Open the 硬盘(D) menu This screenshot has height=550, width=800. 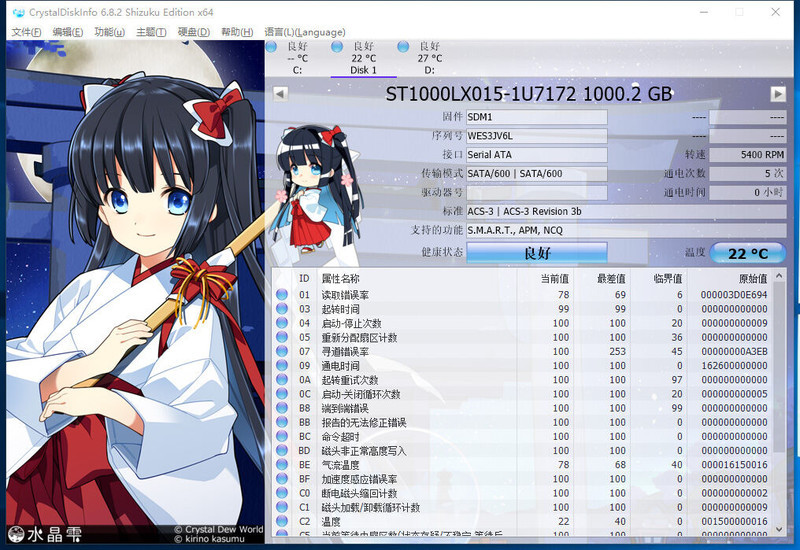pos(193,32)
